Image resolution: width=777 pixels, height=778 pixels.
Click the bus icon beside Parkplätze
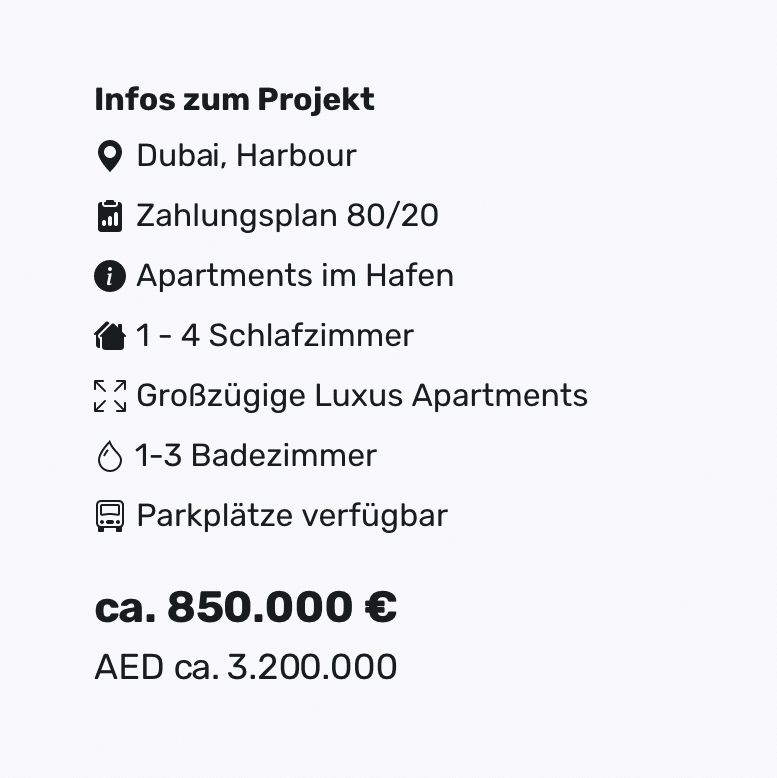[110, 516]
